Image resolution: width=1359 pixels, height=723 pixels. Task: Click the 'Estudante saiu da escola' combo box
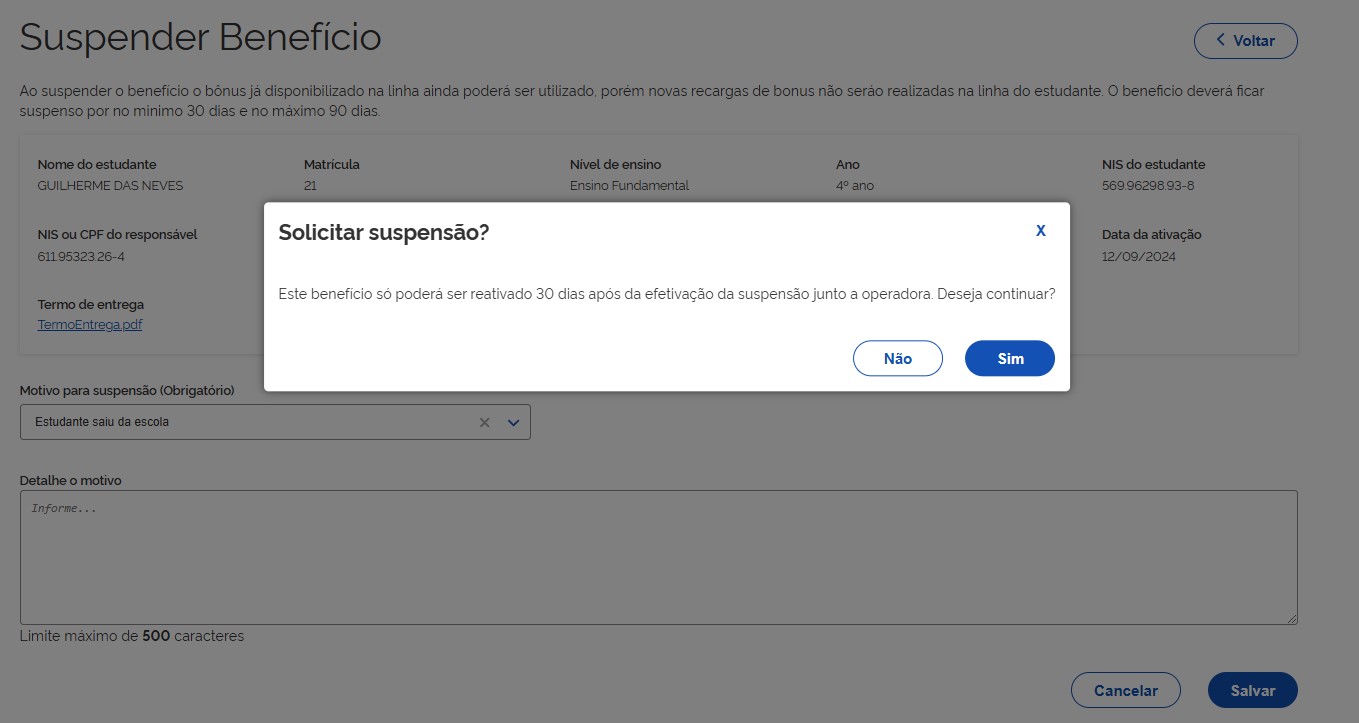(250, 422)
